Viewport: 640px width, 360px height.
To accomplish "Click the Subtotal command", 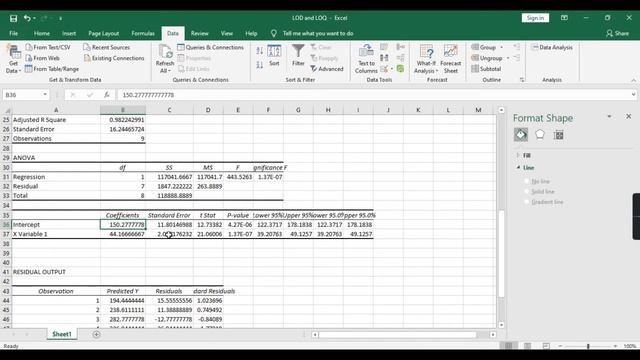I will [x=486, y=69].
